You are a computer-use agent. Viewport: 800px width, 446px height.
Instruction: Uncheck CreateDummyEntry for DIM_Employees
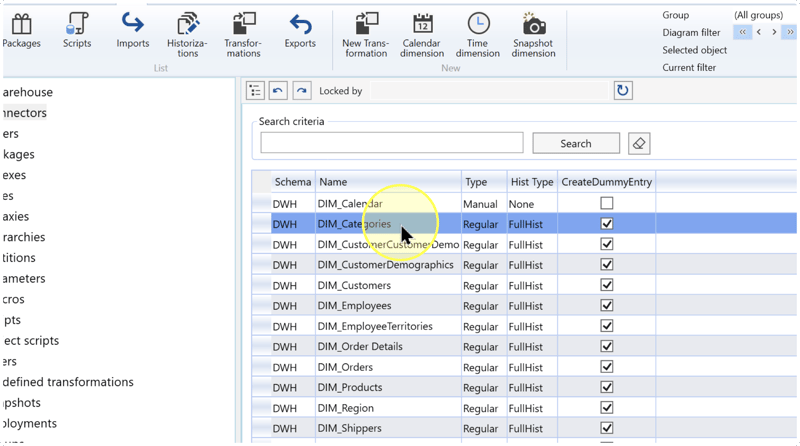point(607,305)
